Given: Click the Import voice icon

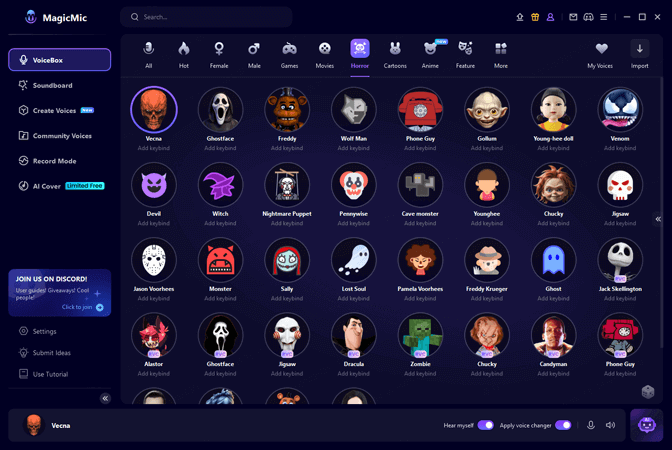Looking at the screenshot, I should [639, 49].
